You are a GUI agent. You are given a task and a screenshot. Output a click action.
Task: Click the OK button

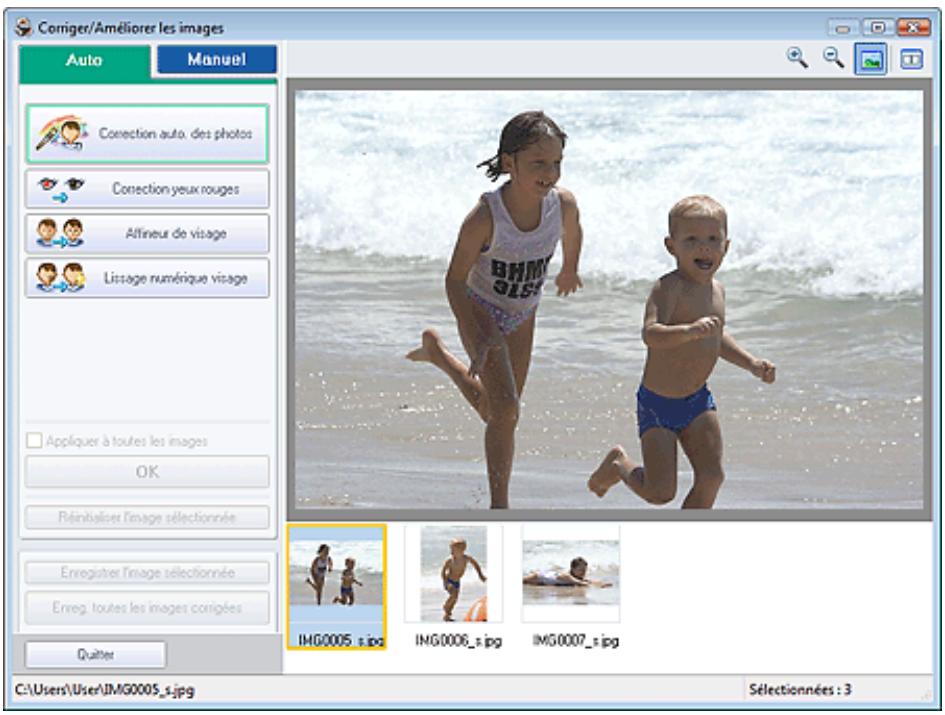click(147, 471)
